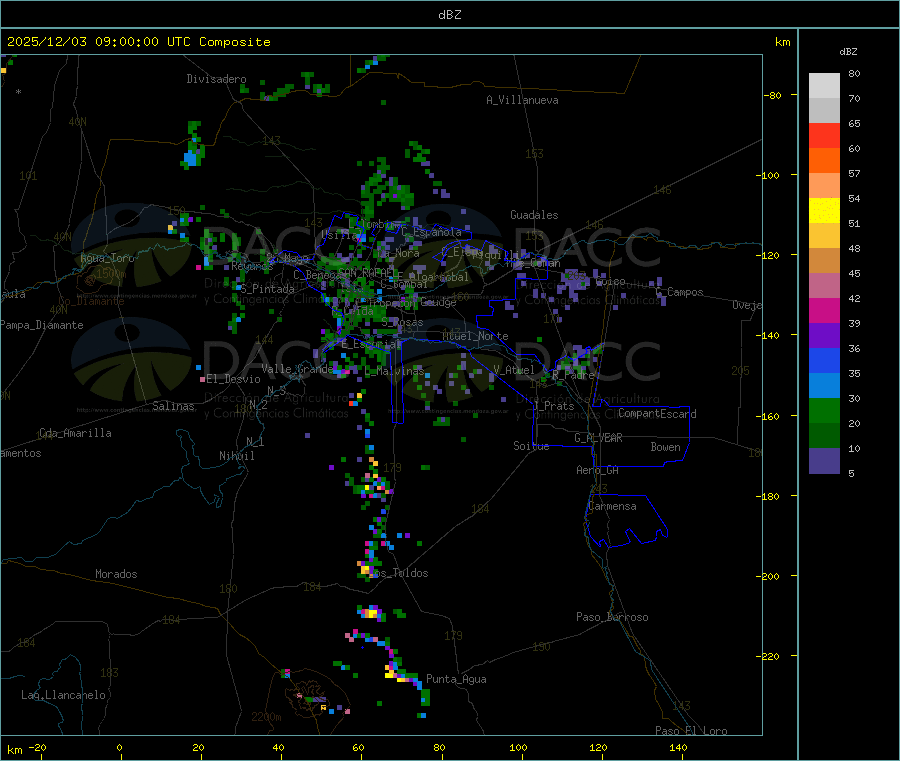Click the S_Pintada map label
Screen dimensions: 900x761
pyautogui.click(x=267, y=289)
